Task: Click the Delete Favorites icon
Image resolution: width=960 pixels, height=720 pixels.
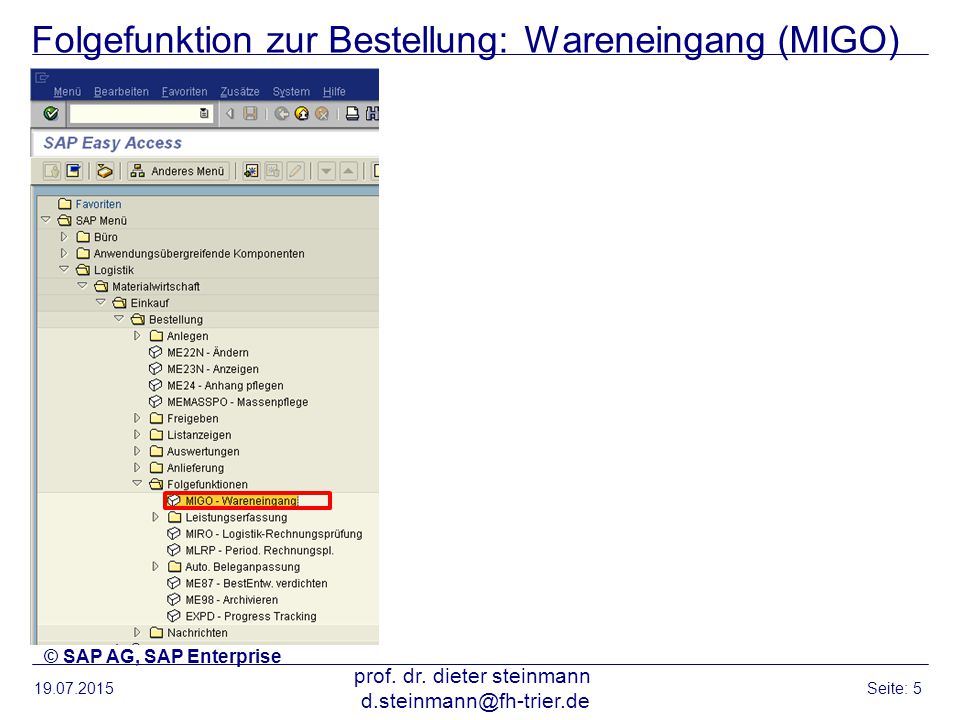Action: (x=273, y=171)
